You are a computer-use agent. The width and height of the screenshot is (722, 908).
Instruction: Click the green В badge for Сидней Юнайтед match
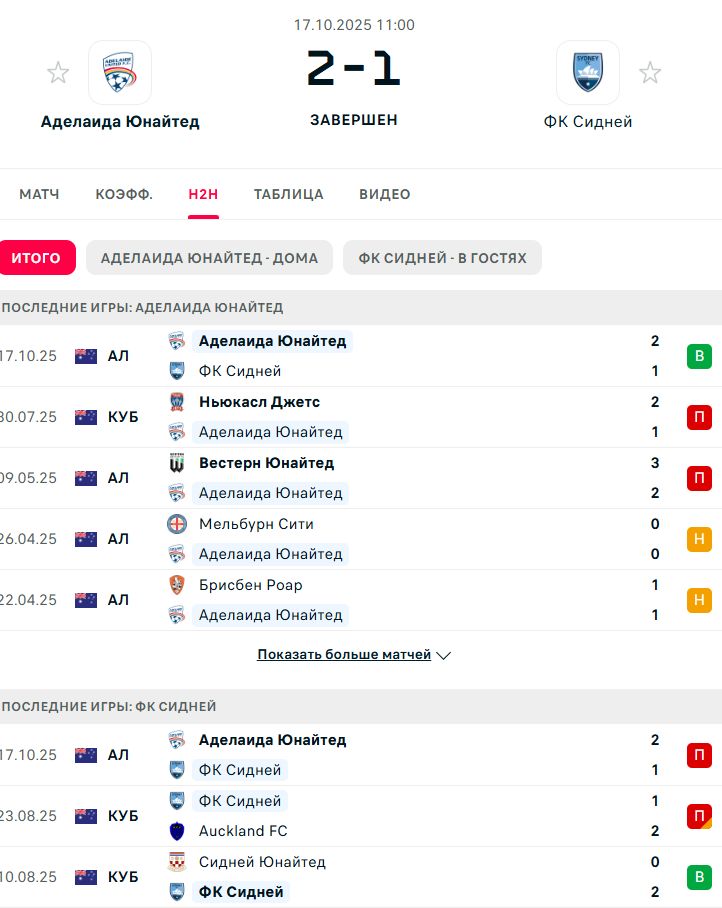pos(699,877)
